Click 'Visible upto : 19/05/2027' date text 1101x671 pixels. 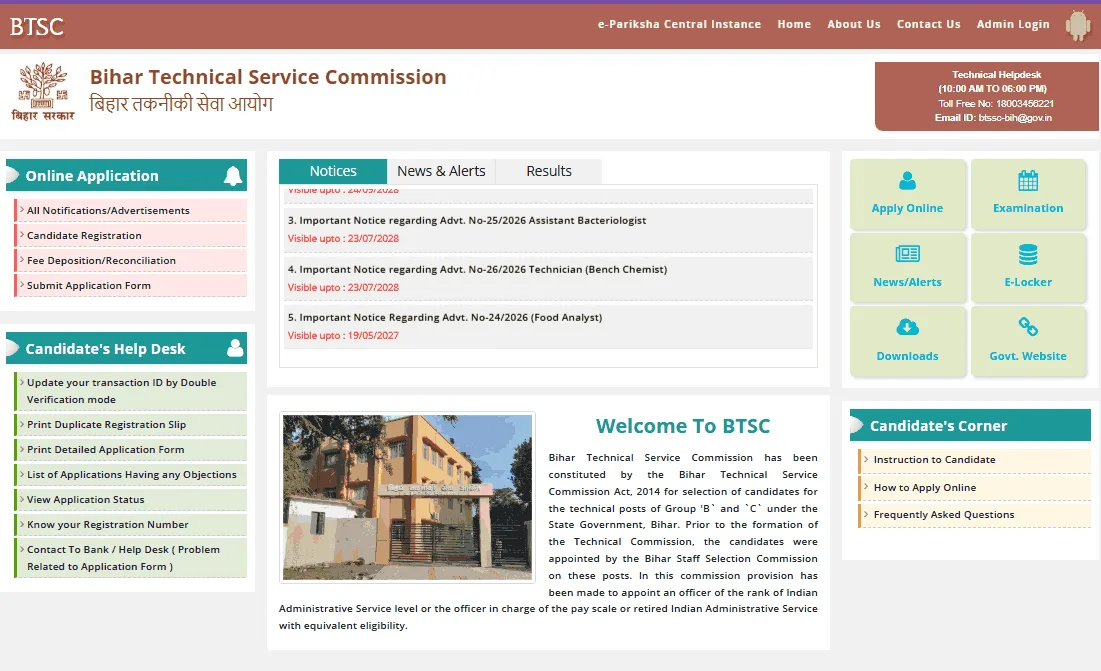point(343,336)
